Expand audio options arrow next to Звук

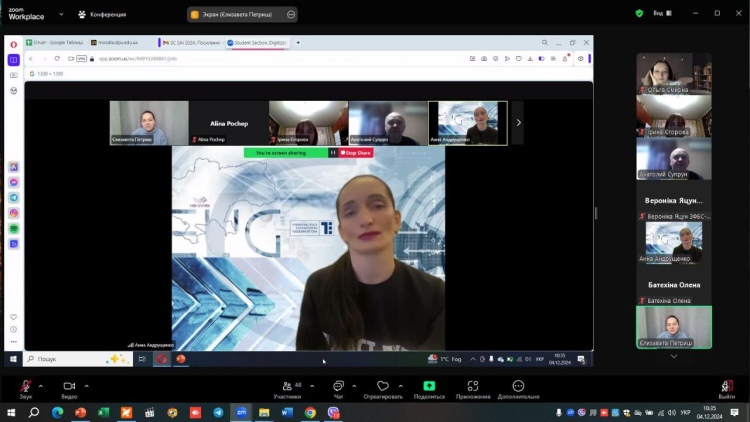pyautogui.click(x=42, y=385)
